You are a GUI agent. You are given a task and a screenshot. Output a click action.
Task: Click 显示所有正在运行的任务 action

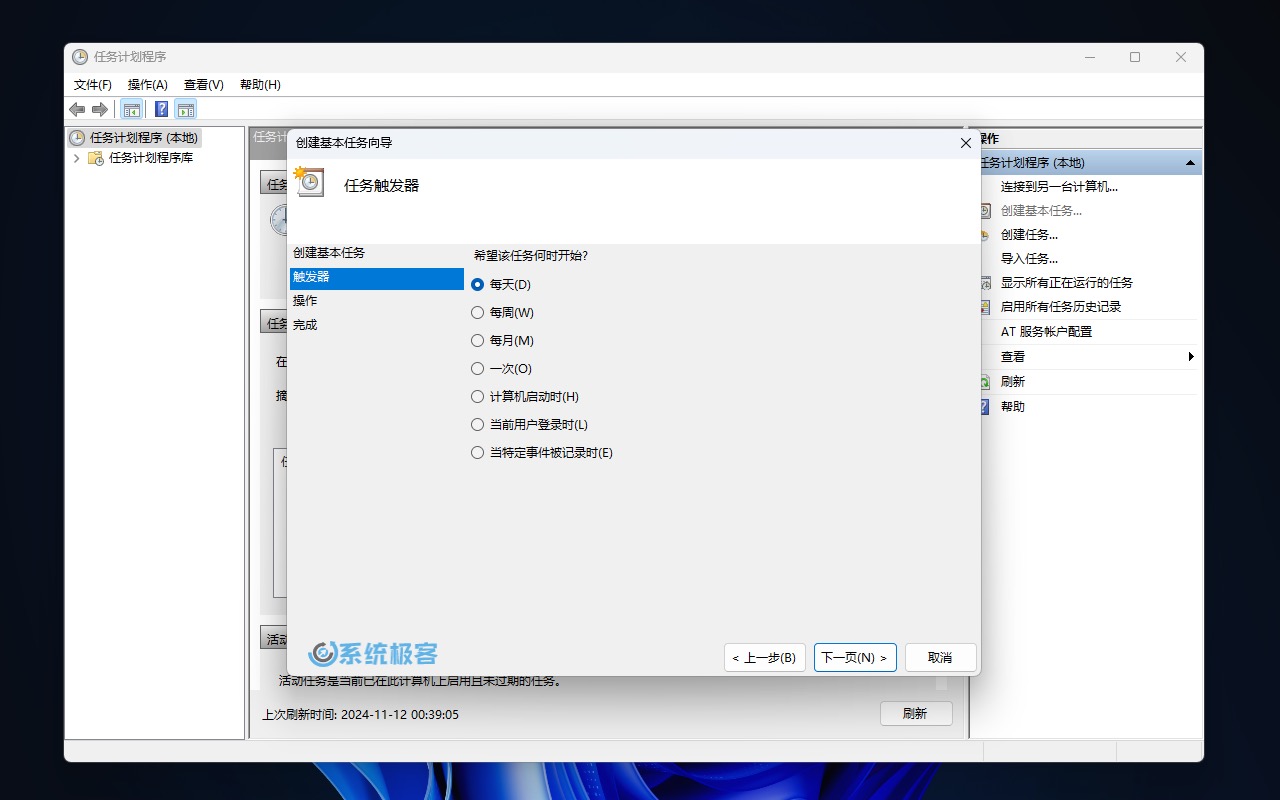(1066, 282)
